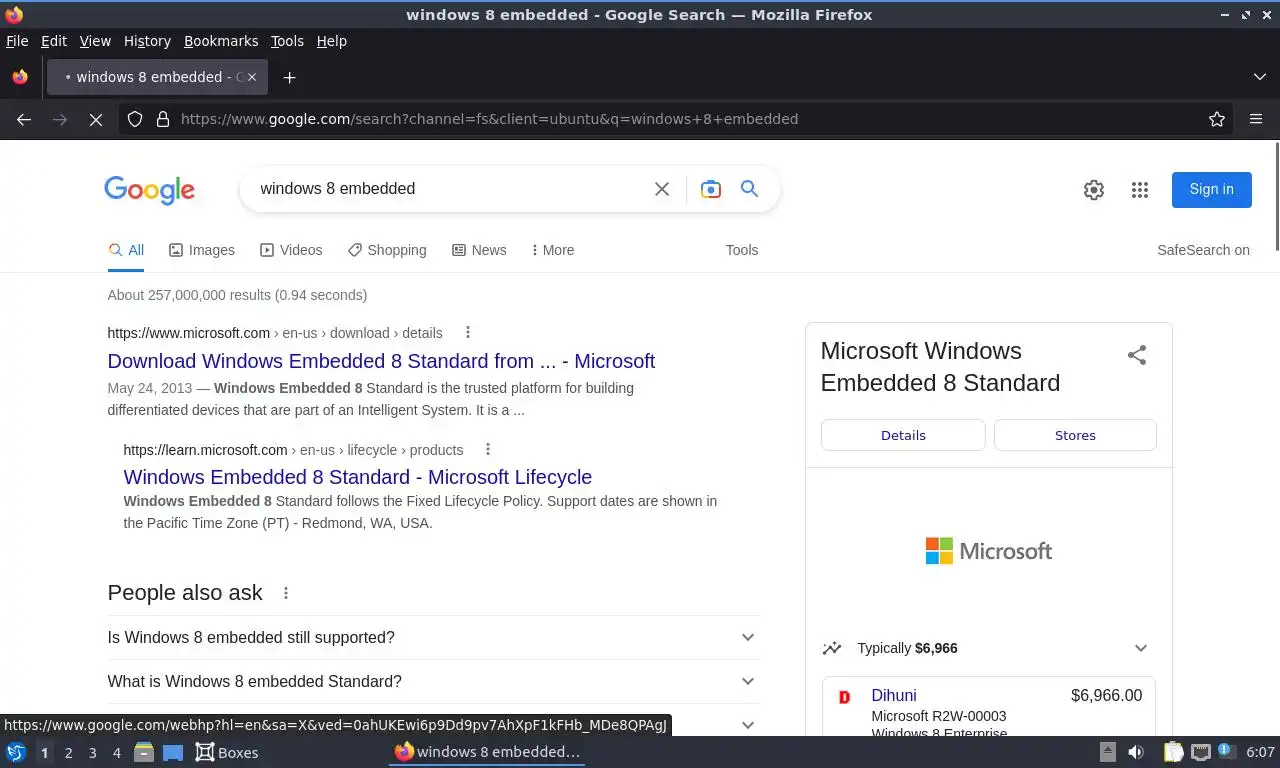Click the SafeSearch on setting
Viewport: 1280px width, 768px height.
[1203, 250]
